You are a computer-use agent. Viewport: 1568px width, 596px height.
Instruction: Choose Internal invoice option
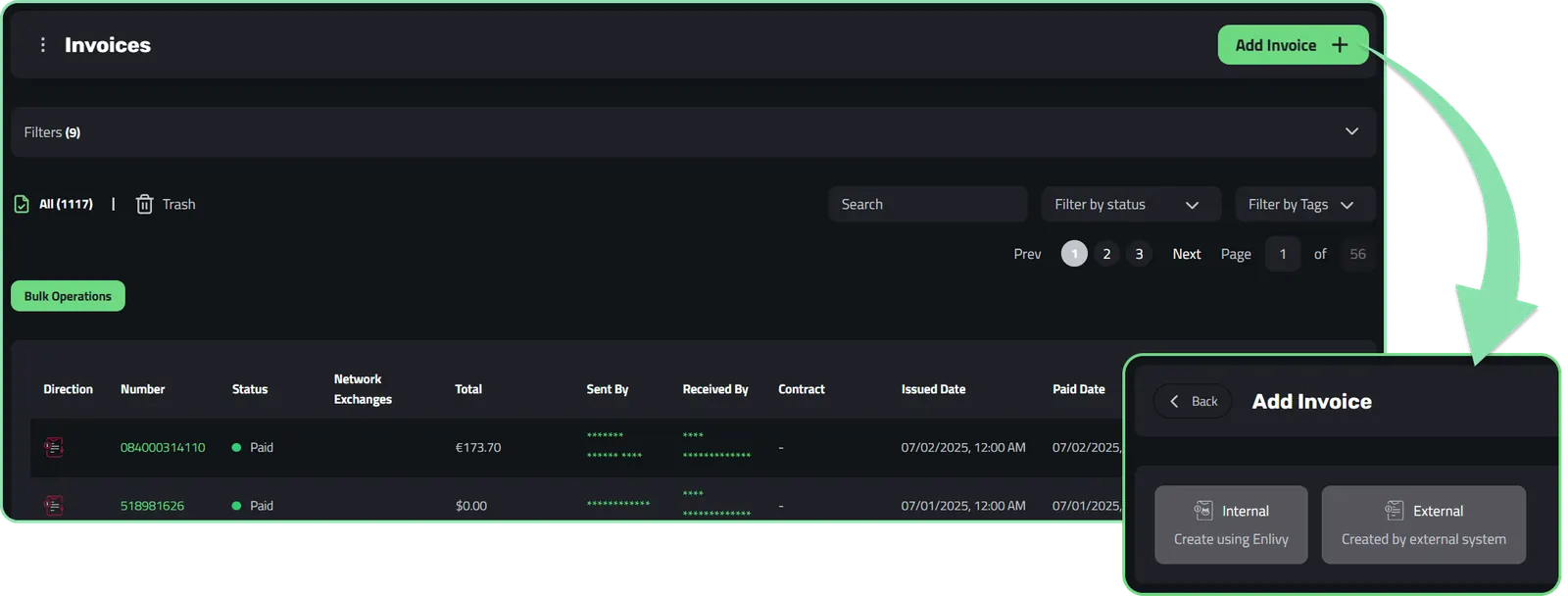(x=1231, y=524)
